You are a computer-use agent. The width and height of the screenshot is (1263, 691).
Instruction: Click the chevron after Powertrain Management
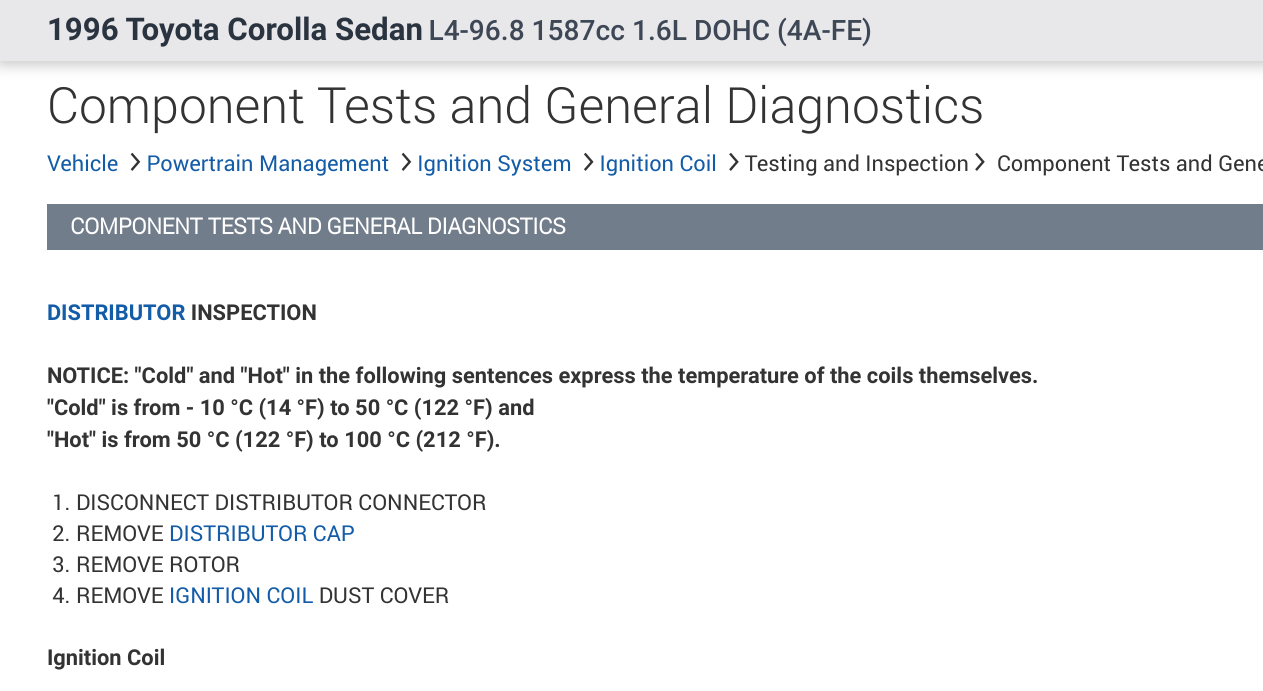click(x=405, y=163)
